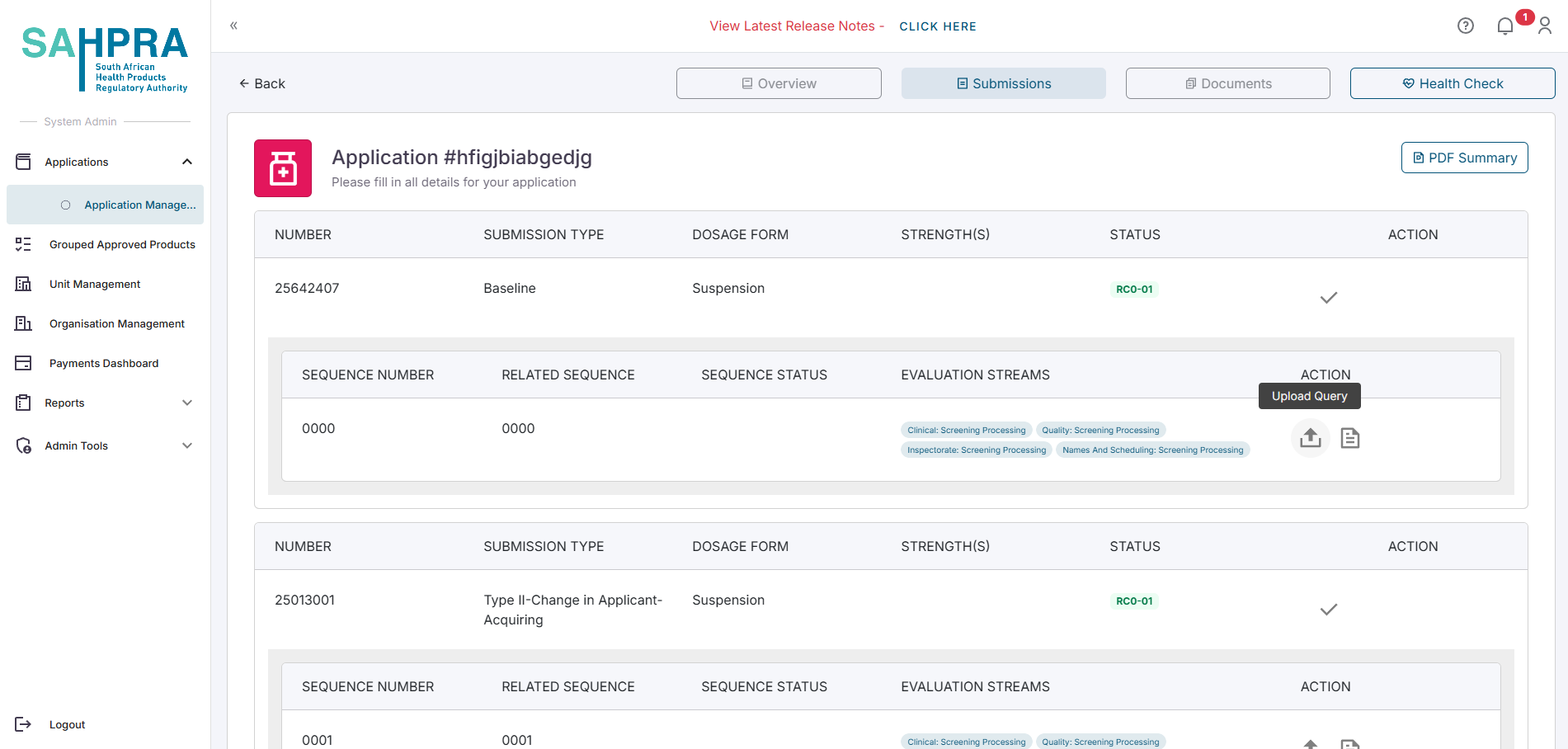
Task: Switch to the Overview tab
Action: [779, 83]
